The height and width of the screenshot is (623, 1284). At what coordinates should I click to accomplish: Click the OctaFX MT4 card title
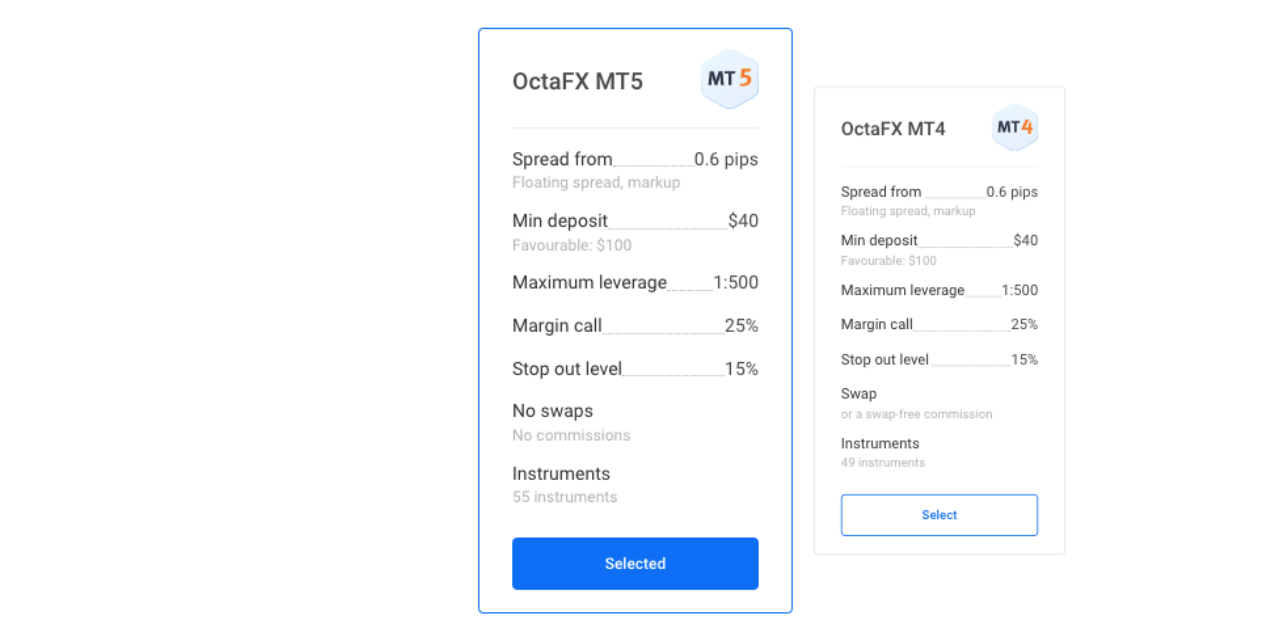click(893, 129)
